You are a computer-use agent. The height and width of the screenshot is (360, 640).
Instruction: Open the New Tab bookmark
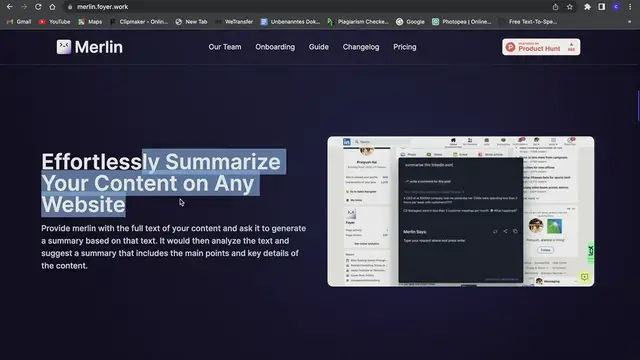(x=191, y=22)
